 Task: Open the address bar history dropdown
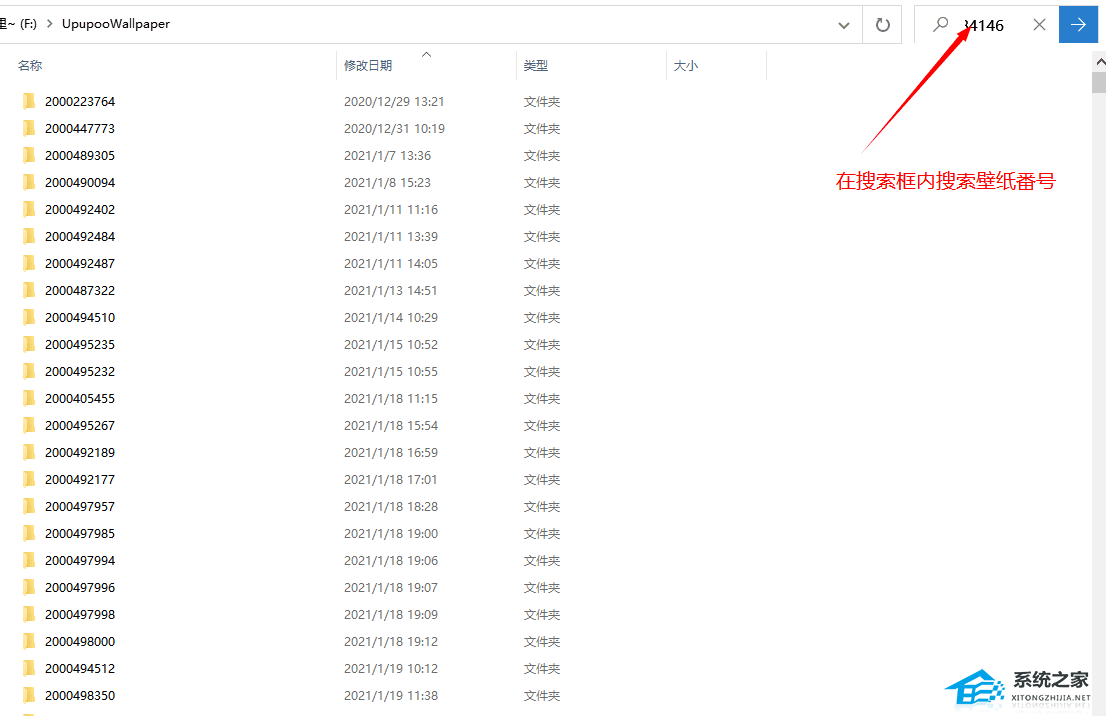[x=844, y=25]
